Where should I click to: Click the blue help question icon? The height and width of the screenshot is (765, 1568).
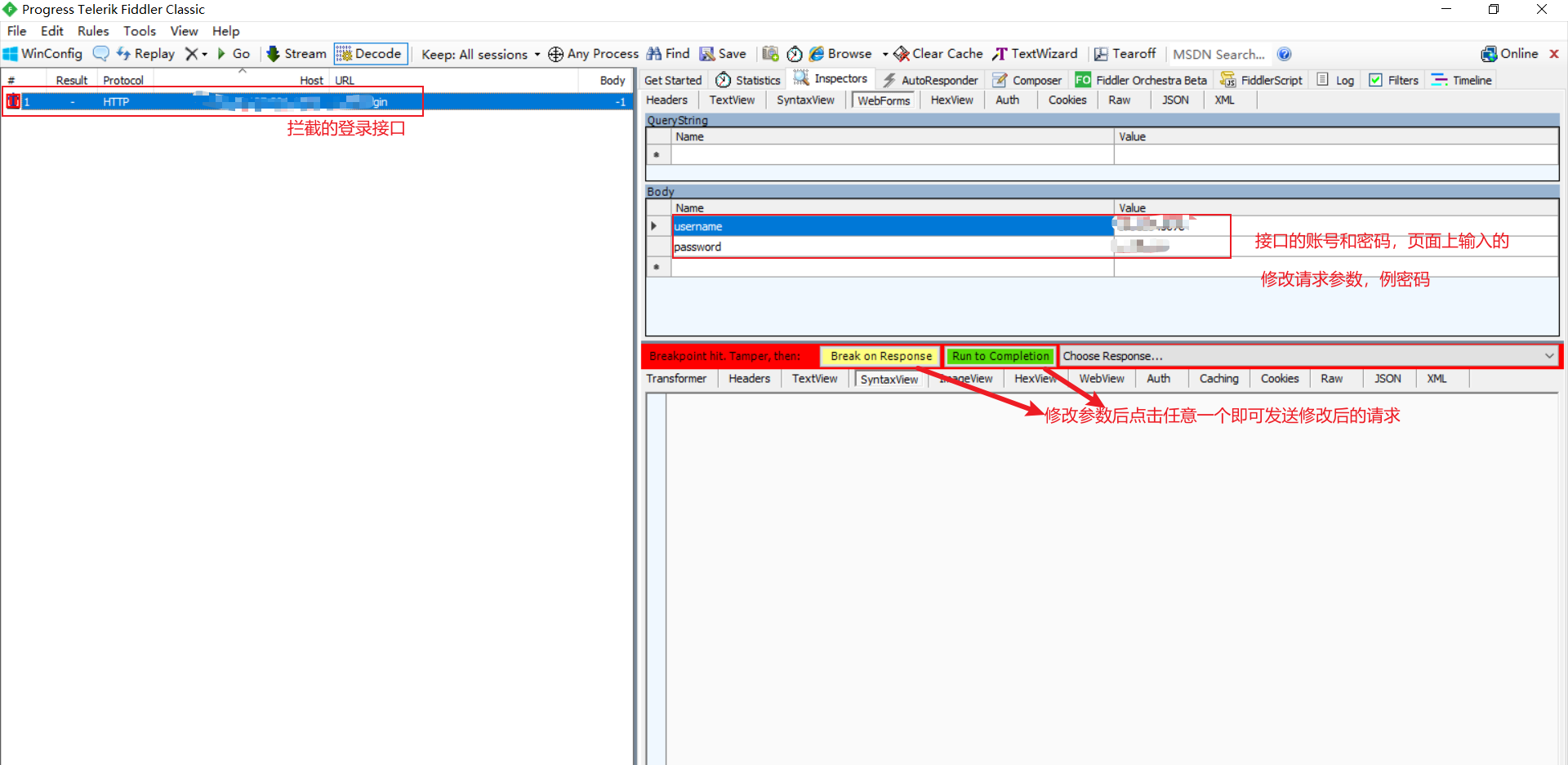1285,54
